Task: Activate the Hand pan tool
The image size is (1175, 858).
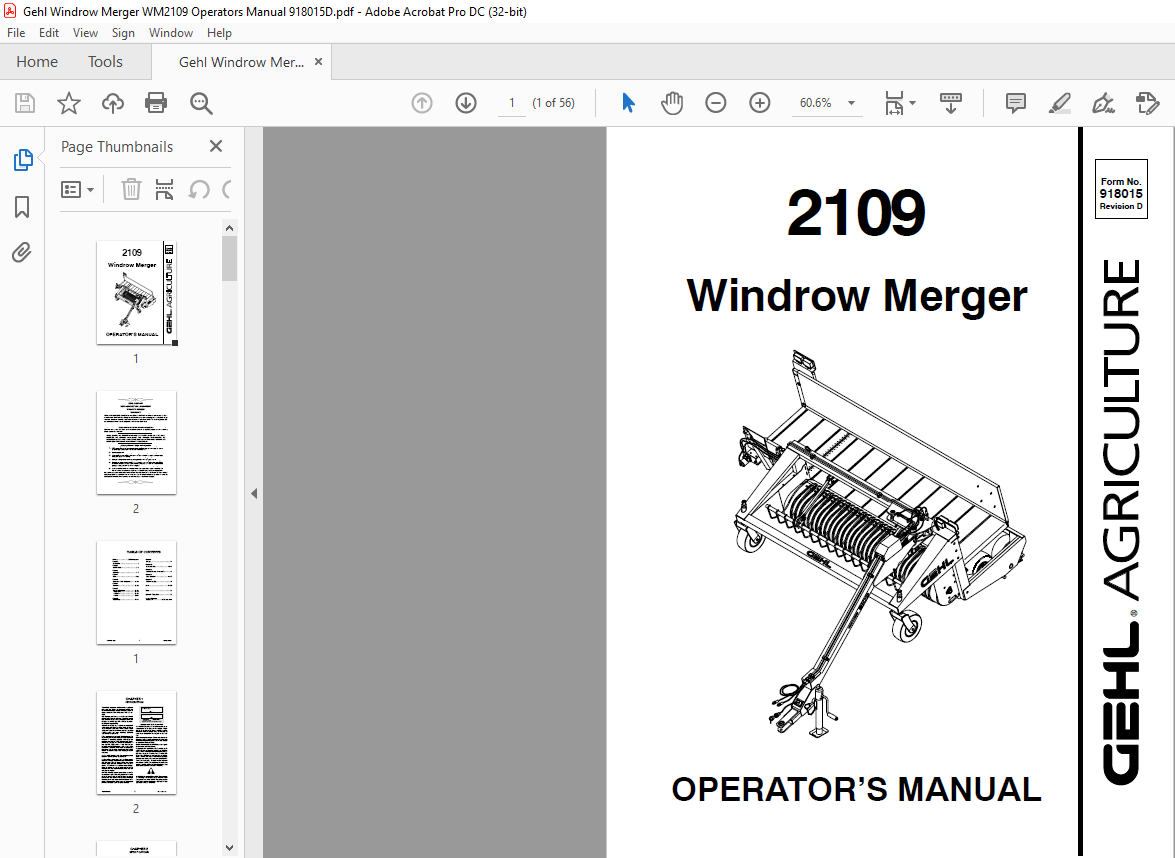Action: tap(671, 103)
